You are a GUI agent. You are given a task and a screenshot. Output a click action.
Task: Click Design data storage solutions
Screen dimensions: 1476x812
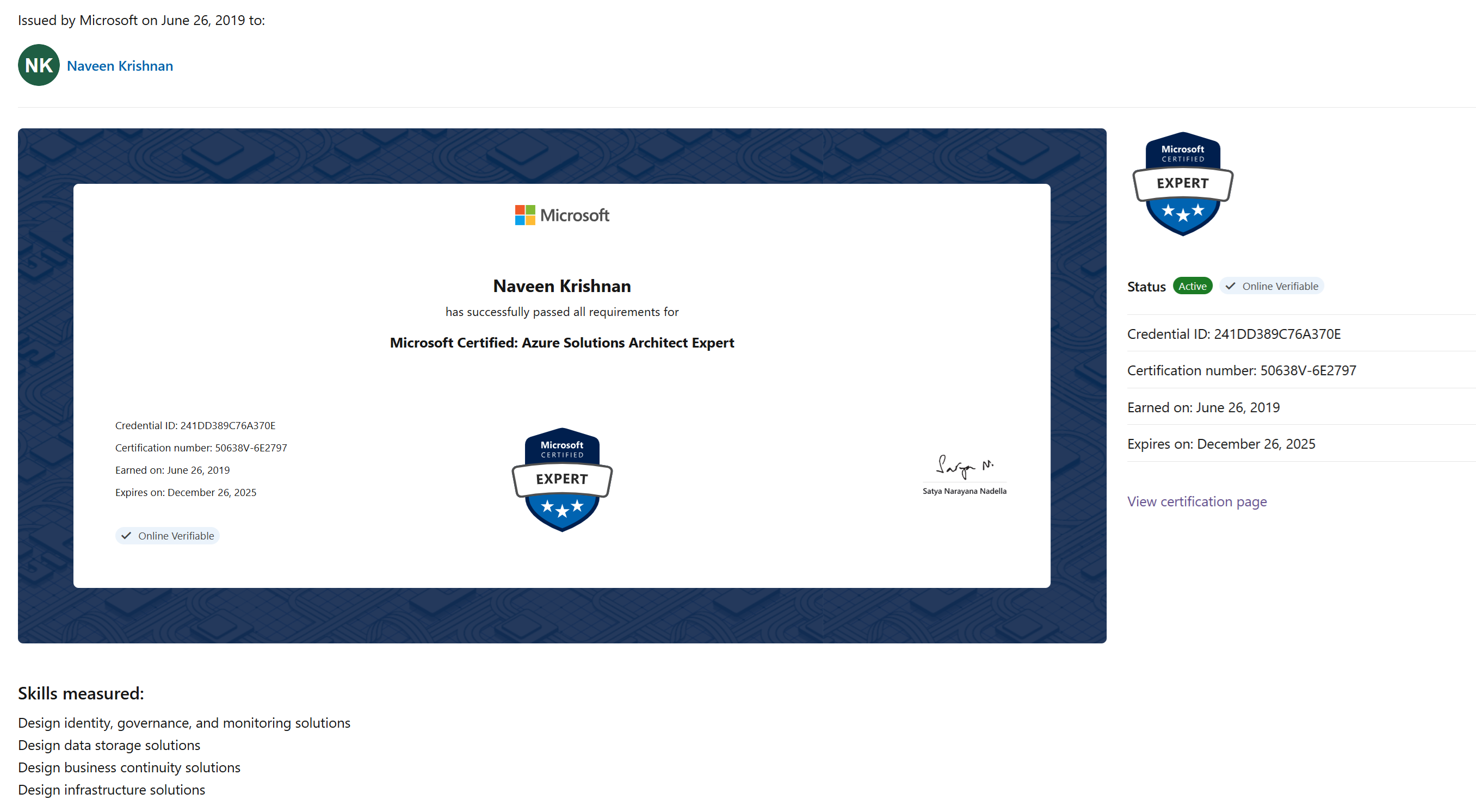pyautogui.click(x=109, y=746)
